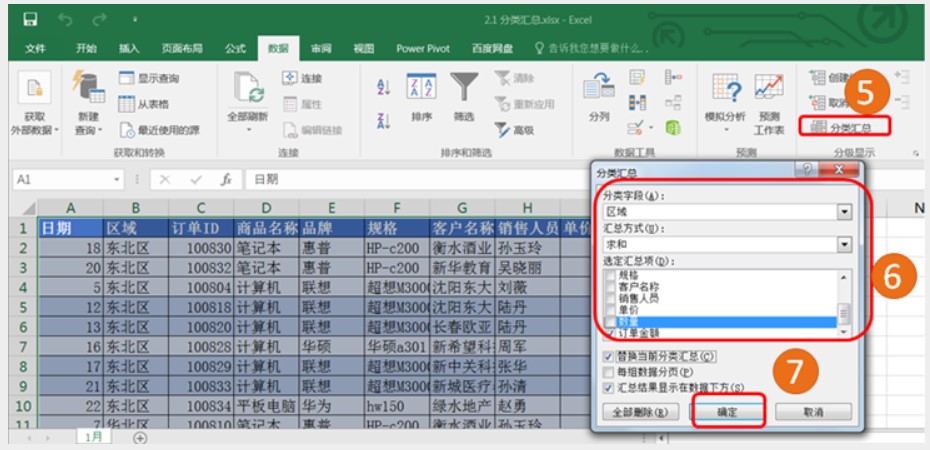Open the 获取外部数据 menu

click(x=35, y=104)
